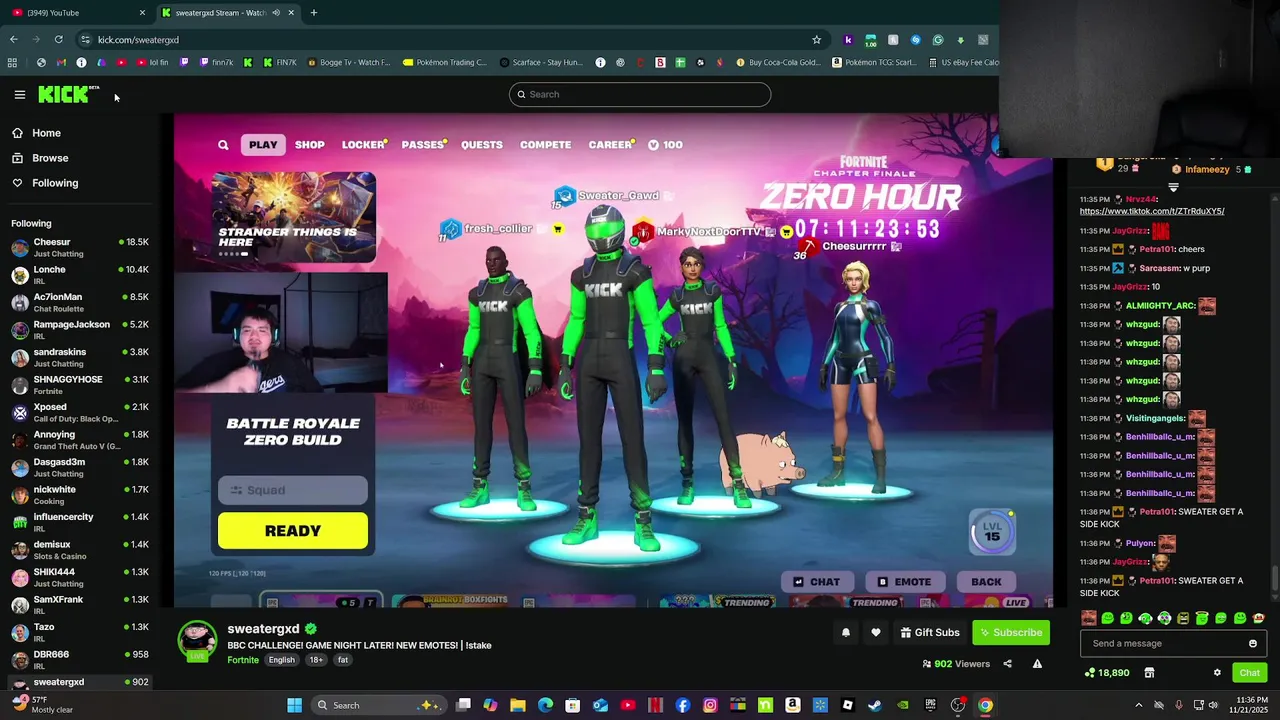The image size is (1280, 720).
Task: Open a new browser tab
Action: tap(313, 13)
